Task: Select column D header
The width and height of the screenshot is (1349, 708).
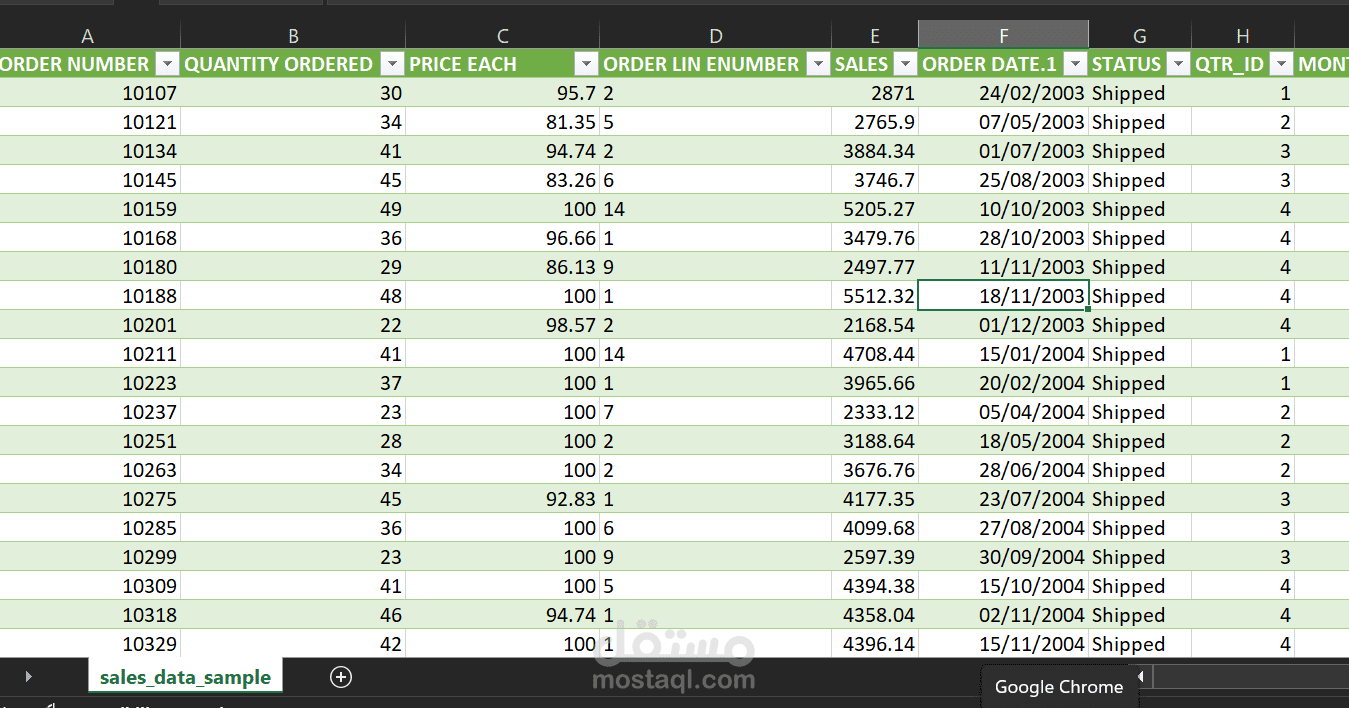Action: 715,36
